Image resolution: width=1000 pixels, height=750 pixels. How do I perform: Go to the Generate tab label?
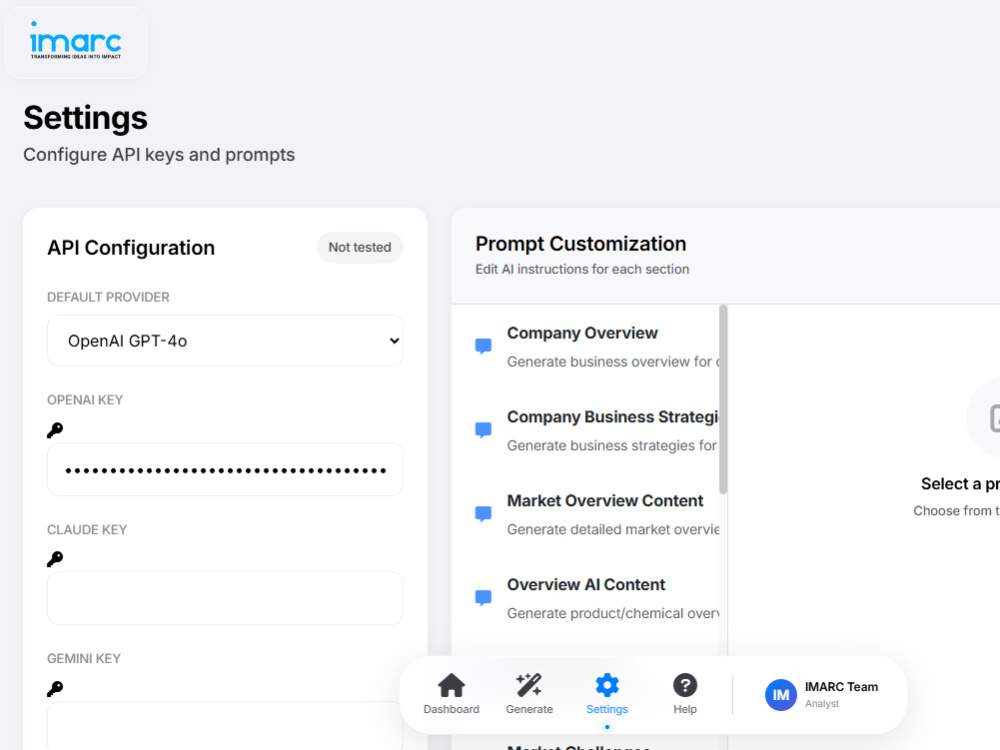[529, 709]
